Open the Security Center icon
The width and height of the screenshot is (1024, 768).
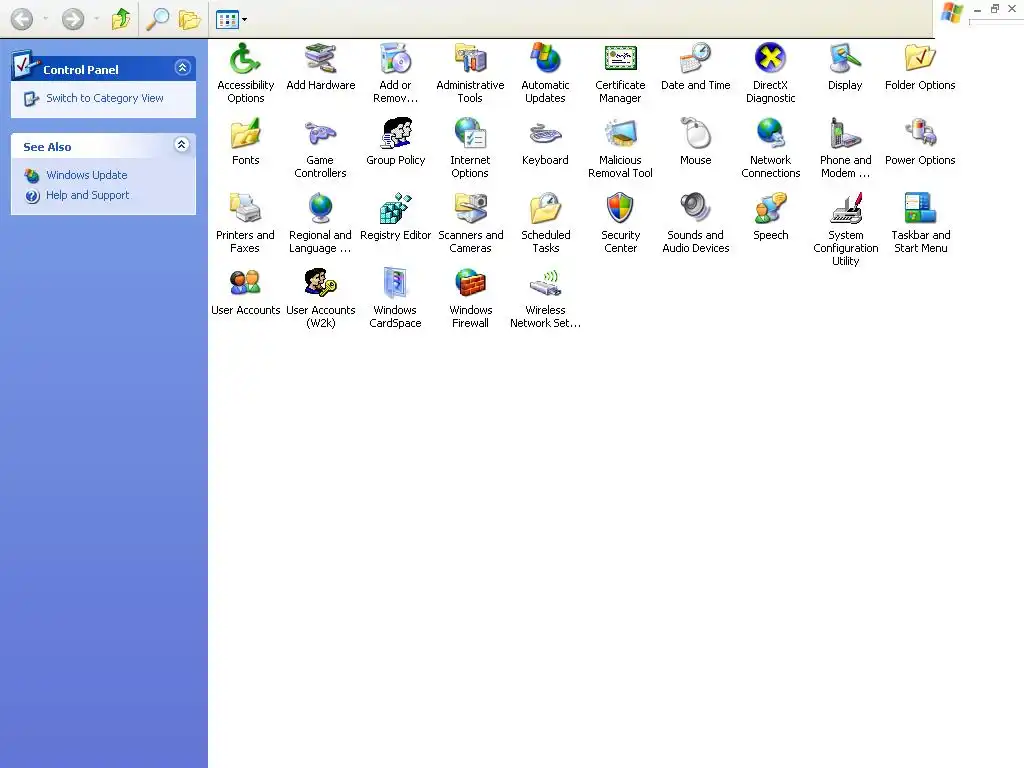coord(620,209)
